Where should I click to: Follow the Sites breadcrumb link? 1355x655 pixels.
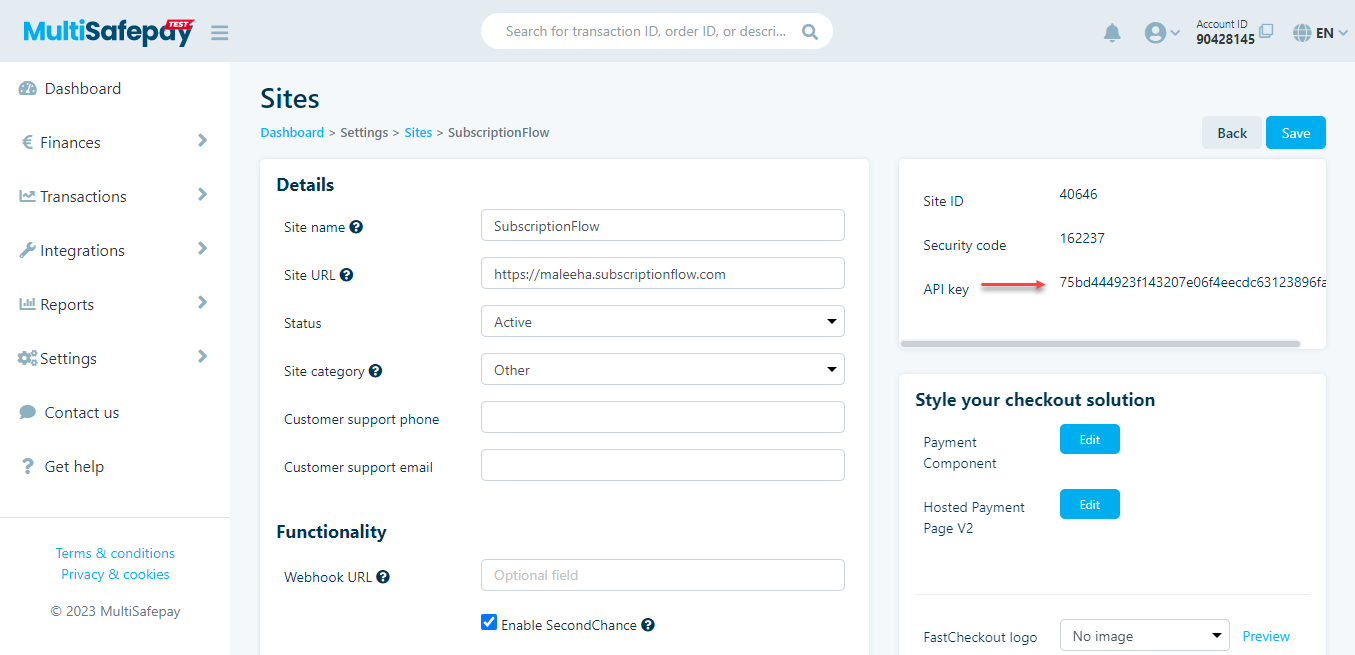[418, 132]
